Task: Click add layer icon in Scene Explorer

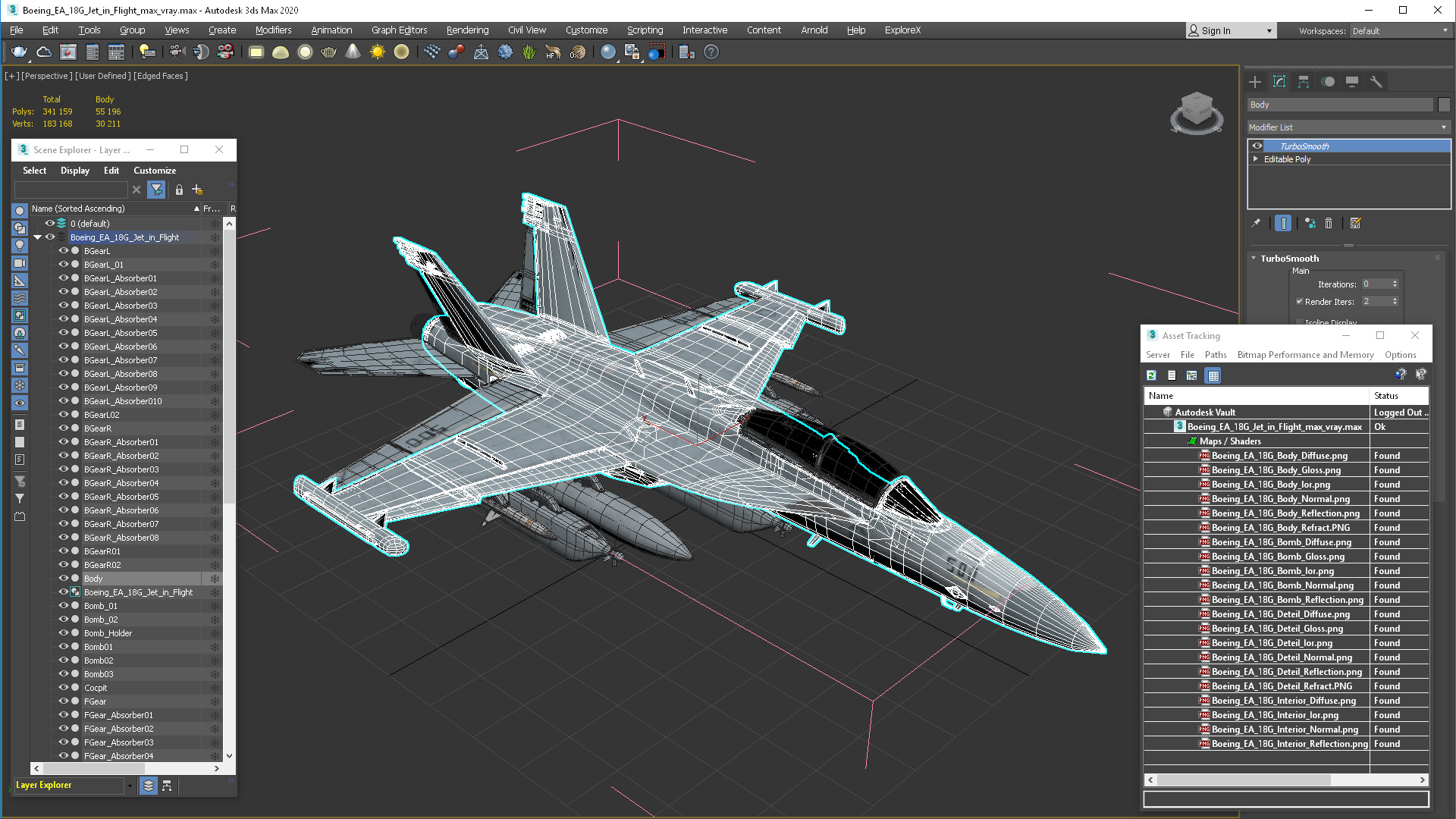Action: click(x=197, y=190)
